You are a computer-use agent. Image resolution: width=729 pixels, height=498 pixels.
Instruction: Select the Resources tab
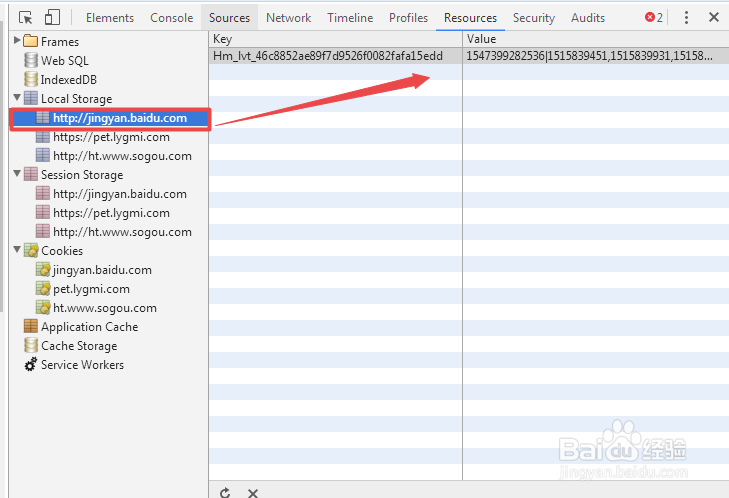(470, 18)
